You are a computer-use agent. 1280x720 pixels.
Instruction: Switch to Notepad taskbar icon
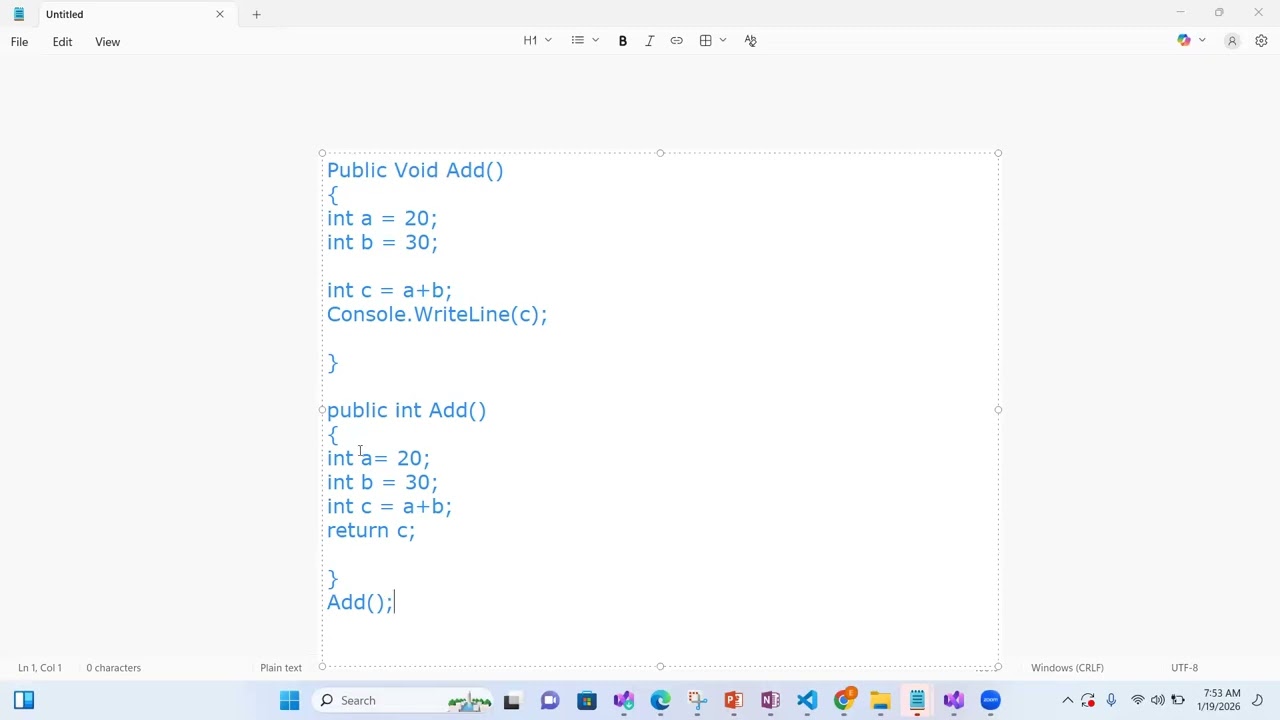click(917, 701)
